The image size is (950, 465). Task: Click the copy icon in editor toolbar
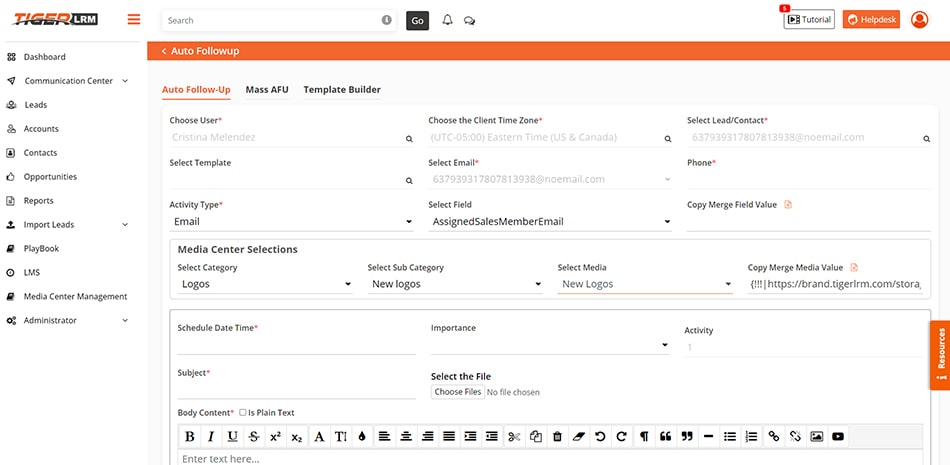coord(536,436)
